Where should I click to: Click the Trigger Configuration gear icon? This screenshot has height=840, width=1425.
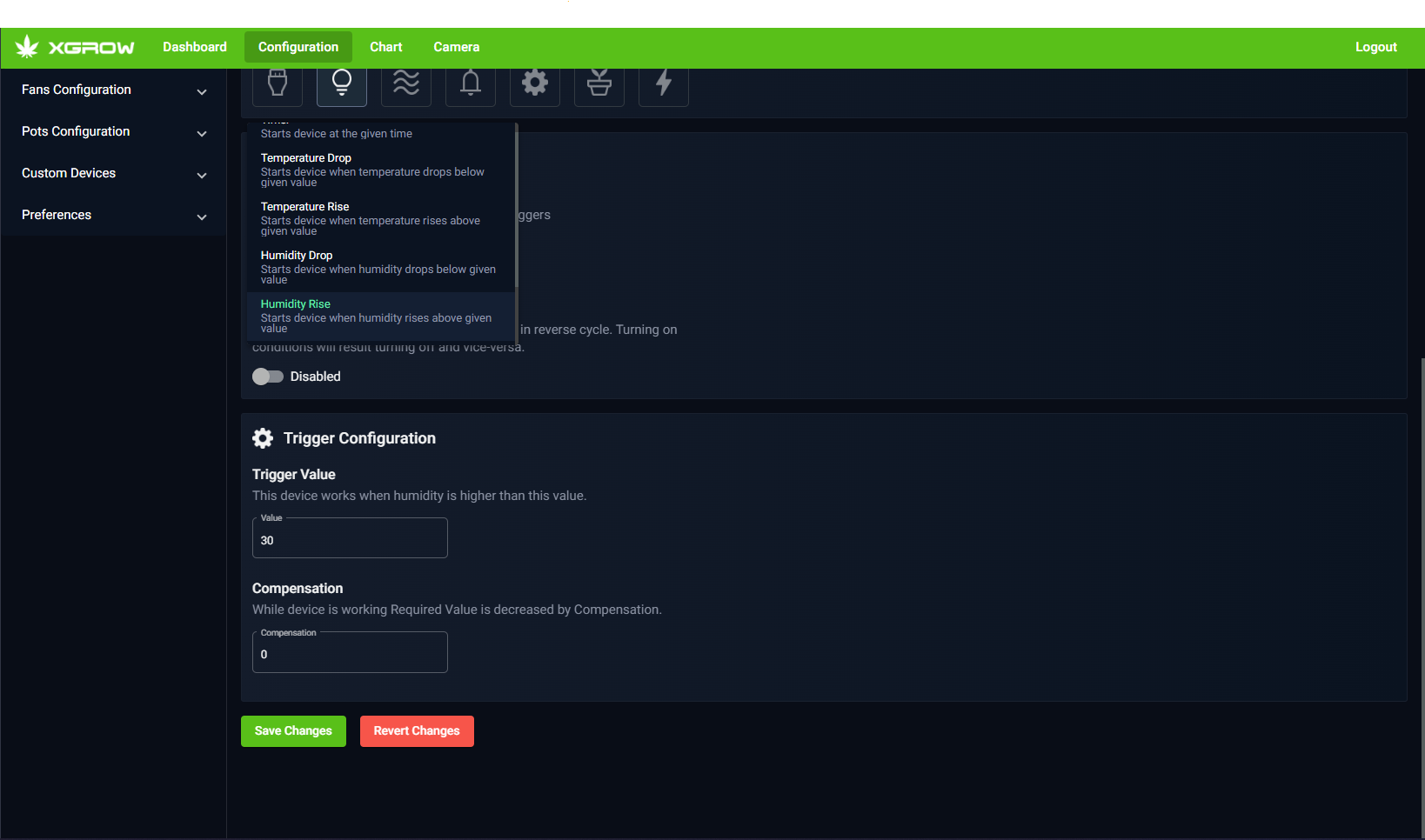coord(263,438)
